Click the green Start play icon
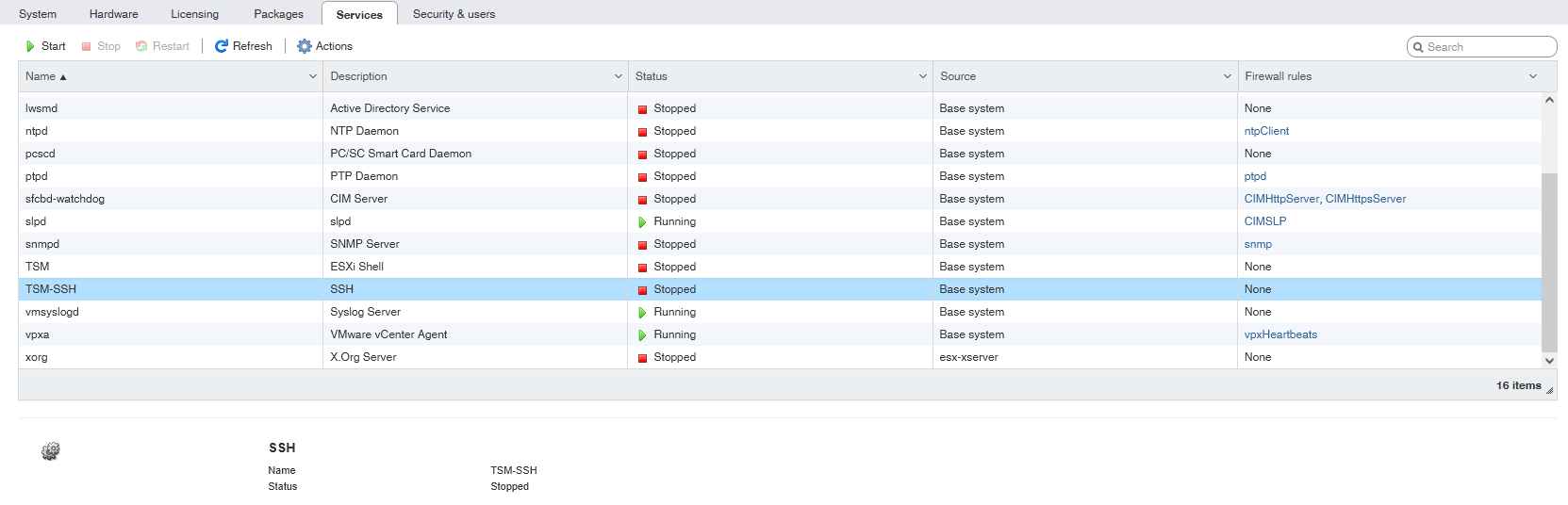Image resolution: width=1568 pixels, height=505 pixels. click(x=30, y=46)
